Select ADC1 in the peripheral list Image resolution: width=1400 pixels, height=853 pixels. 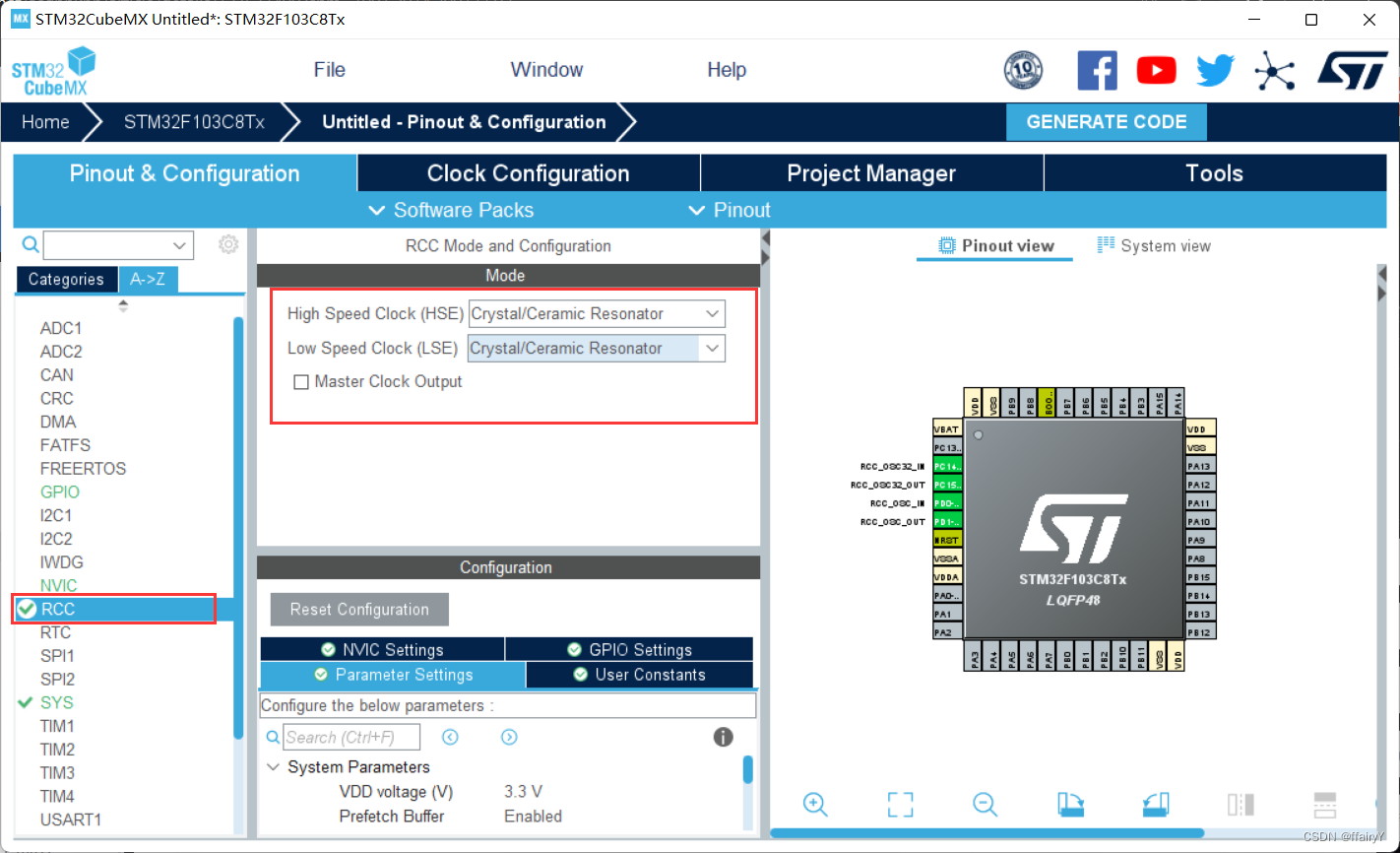click(x=61, y=328)
